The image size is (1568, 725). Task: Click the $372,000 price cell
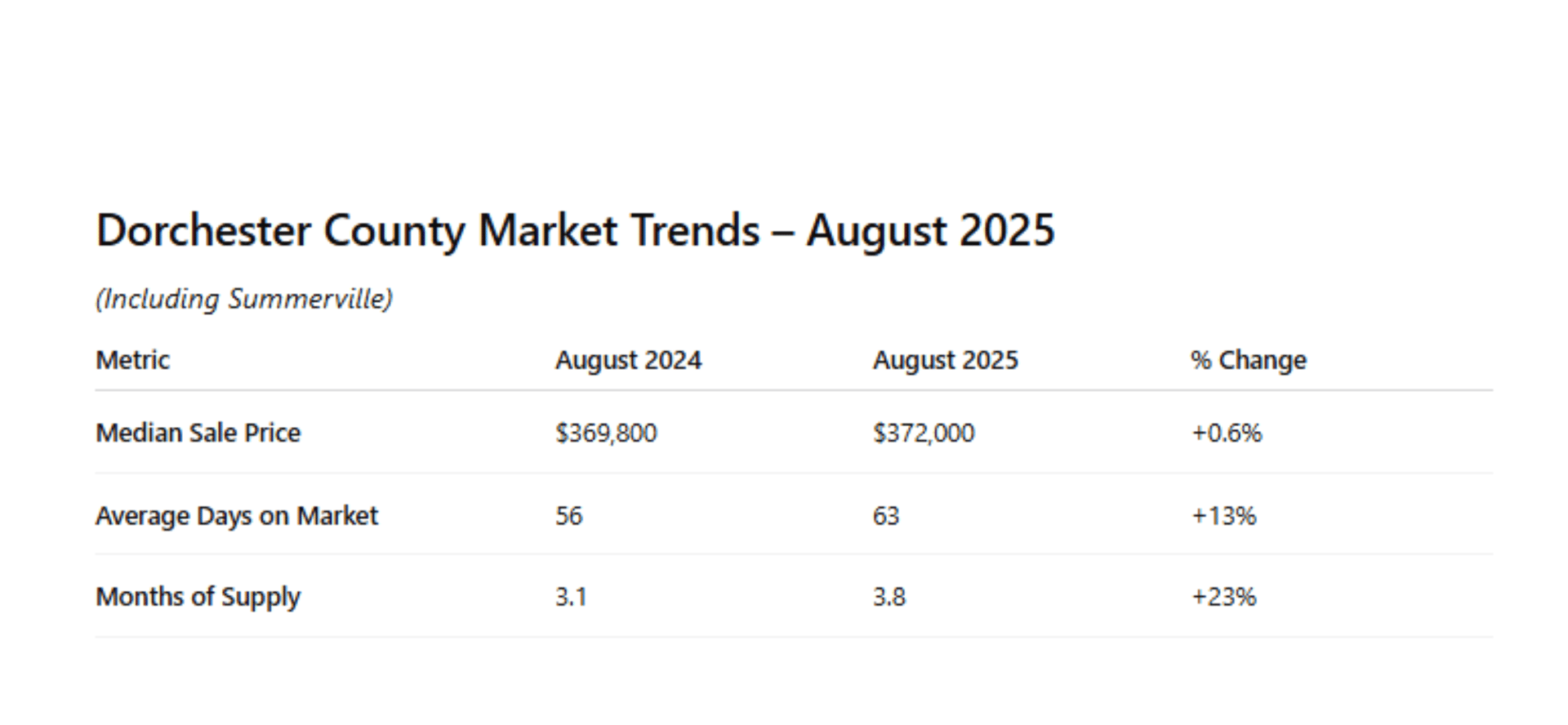click(924, 433)
